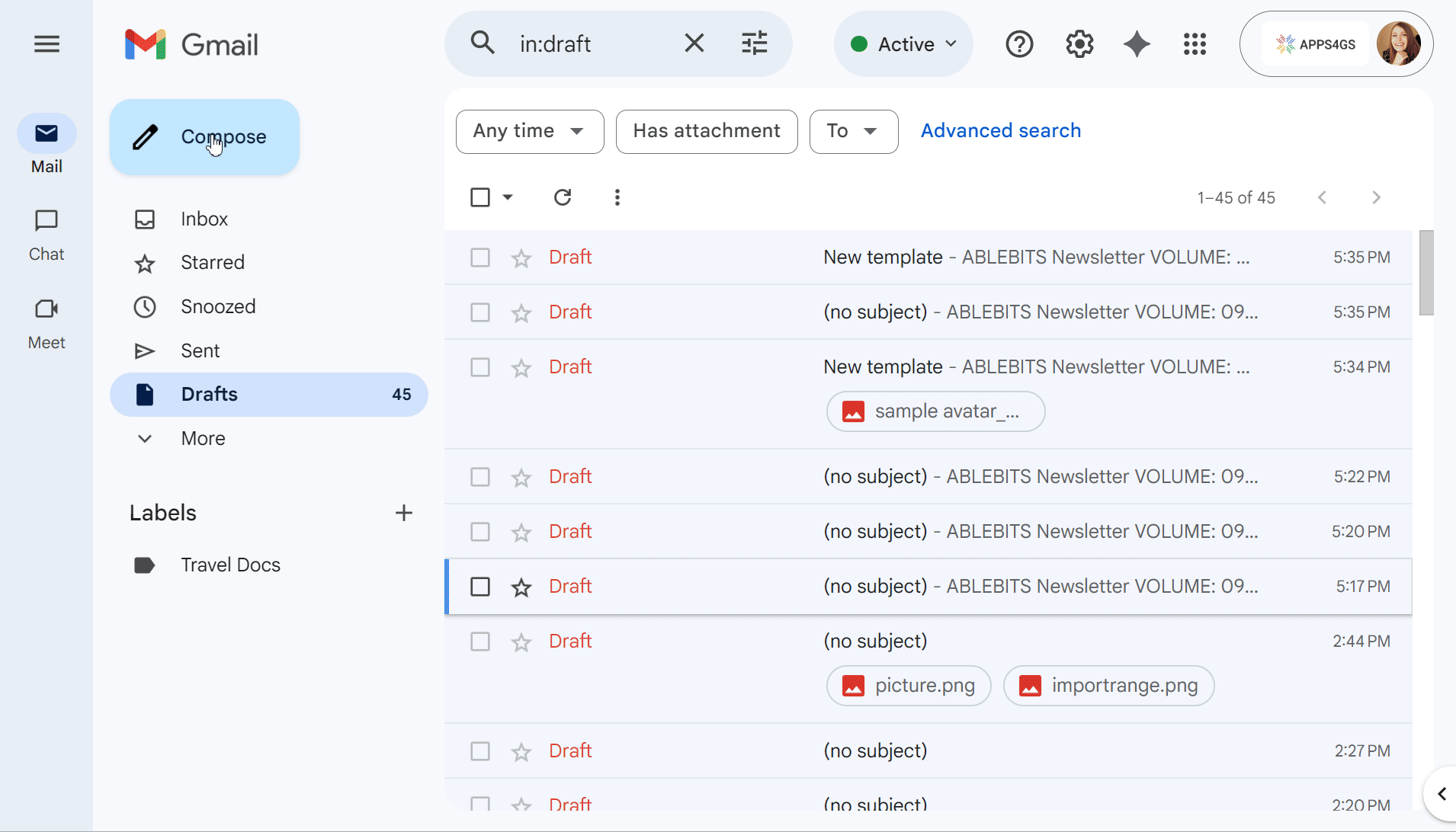Open the main menu hamburger icon
Screen dimensions: 1456x832
(47, 44)
